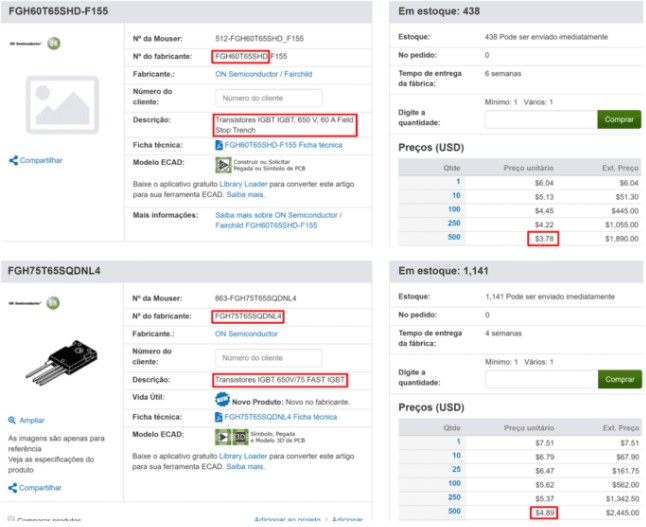Viewport: 646px width, 527px height.
Task: Click ECAD model icon for FGH60T65SHD-F155
Action: pos(223,165)
